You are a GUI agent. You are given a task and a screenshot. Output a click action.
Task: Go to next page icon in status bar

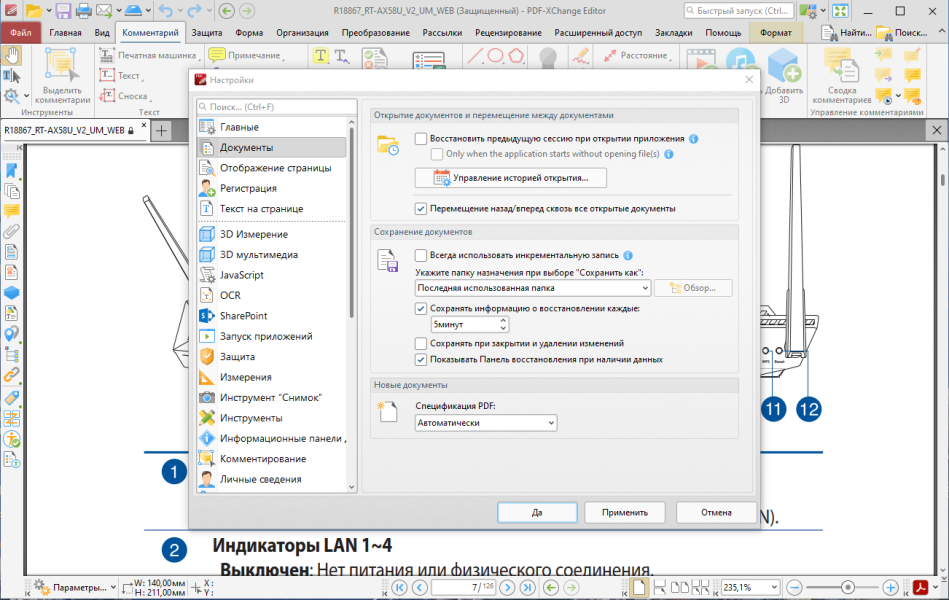click(x=508, y=587)
